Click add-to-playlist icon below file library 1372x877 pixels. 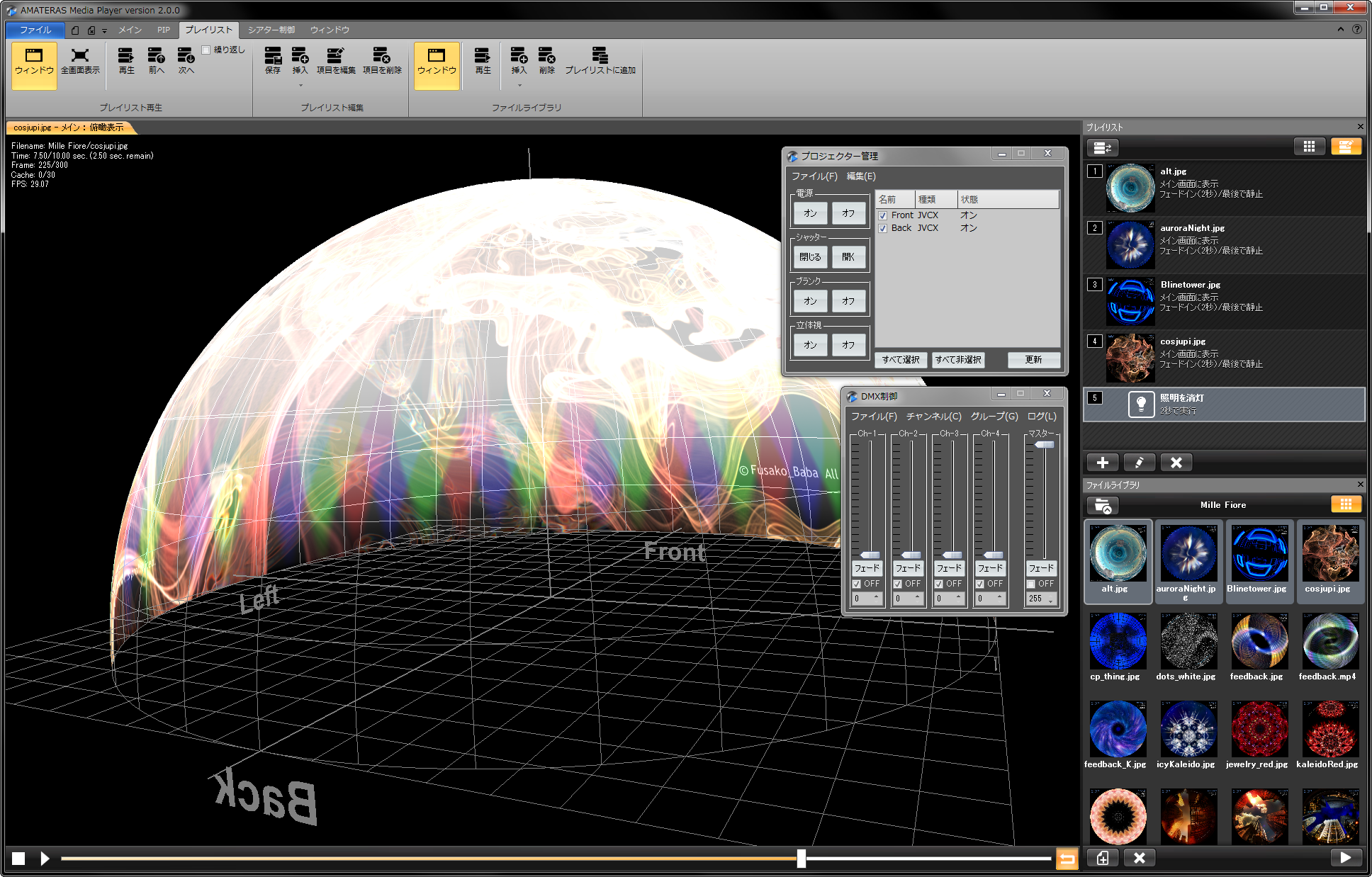(1103, 858)
